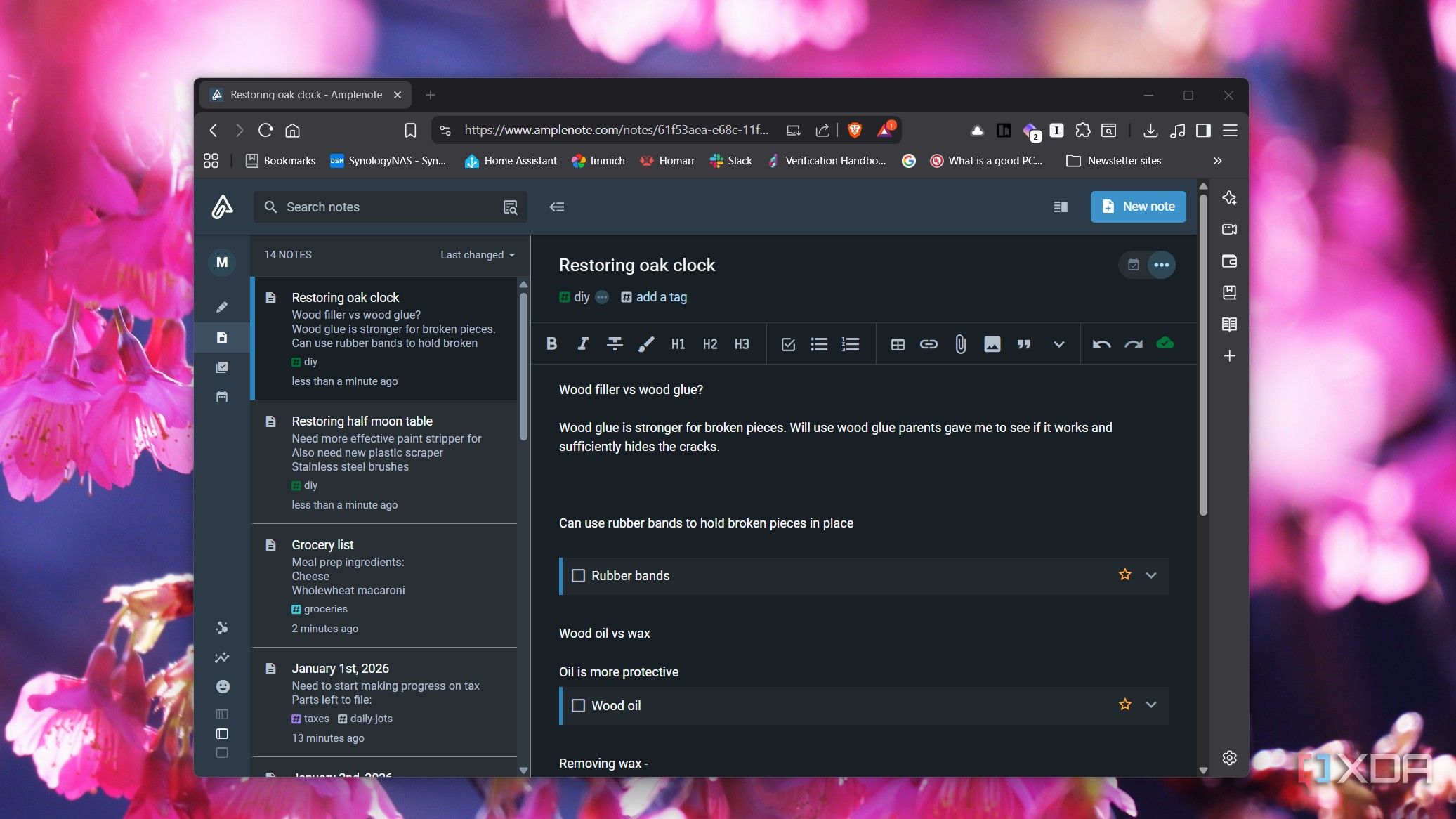The width and height of the screenshot is (1456, 819).
Task: Insert a numbered list
Action: [x=851, y=344]
